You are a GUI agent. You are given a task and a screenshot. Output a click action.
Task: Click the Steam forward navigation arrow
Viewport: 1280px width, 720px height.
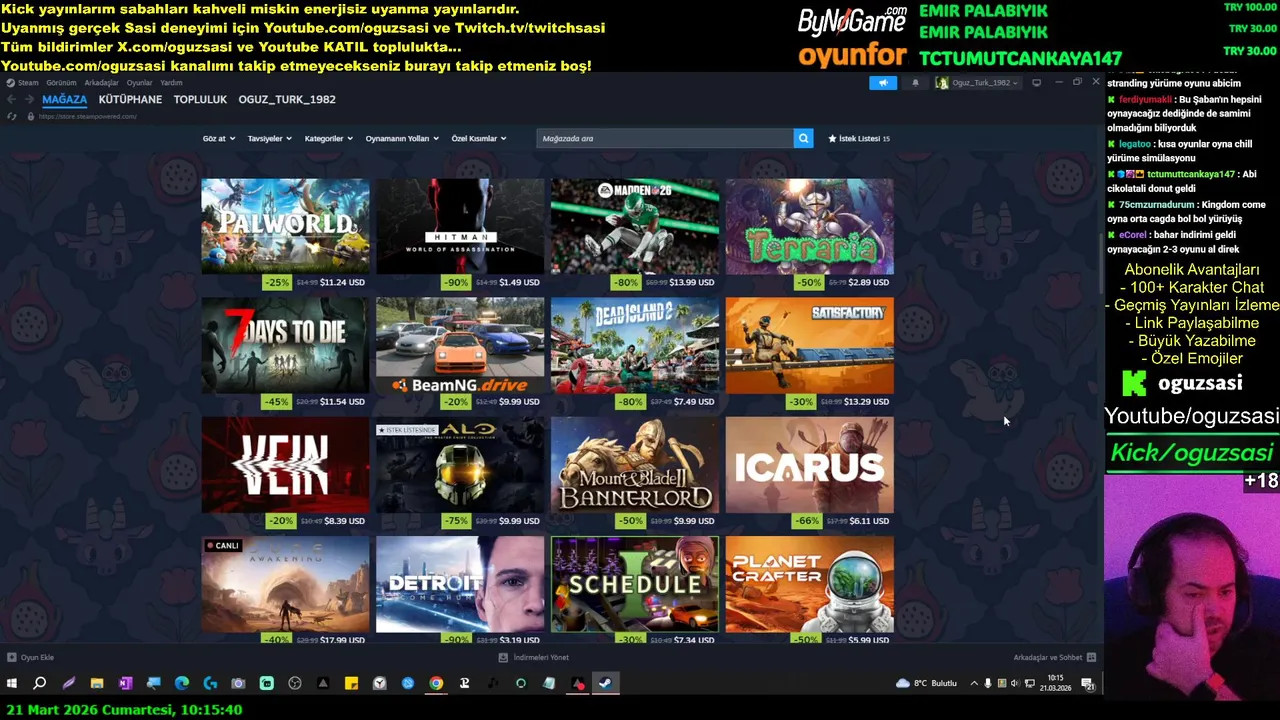29,99
